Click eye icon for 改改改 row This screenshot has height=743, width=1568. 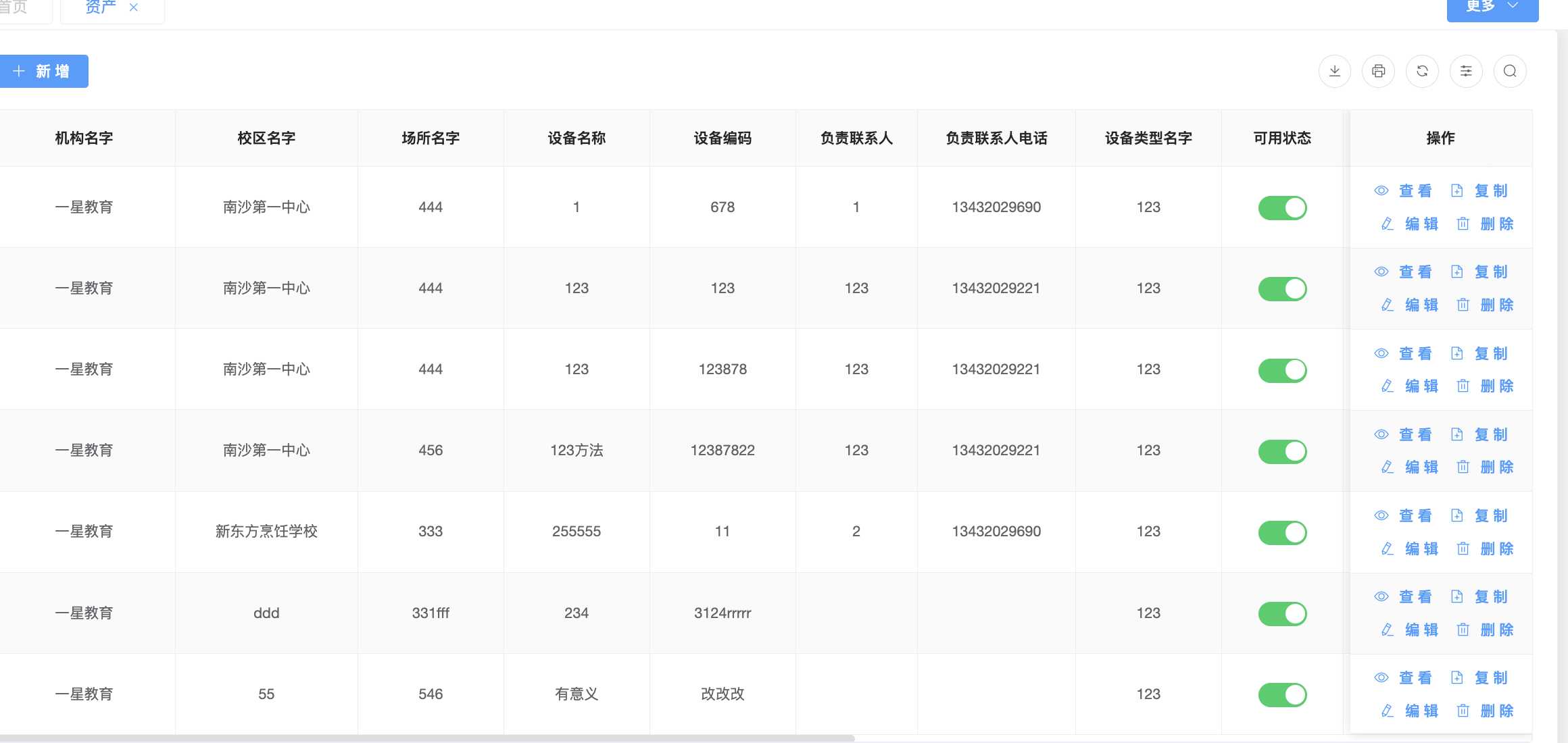[x=1381, y=677]
